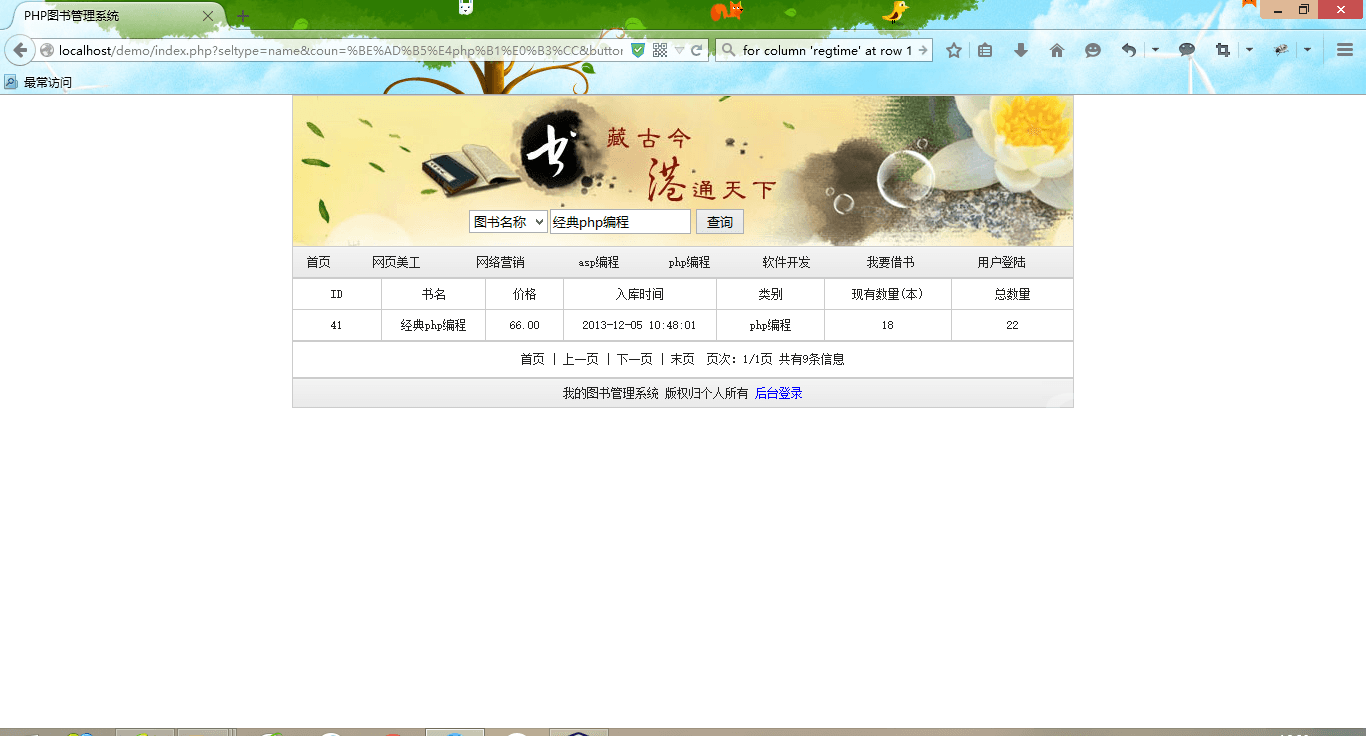Go to browser home page icon
The image size is (1366, 736).
[1056, 50]
